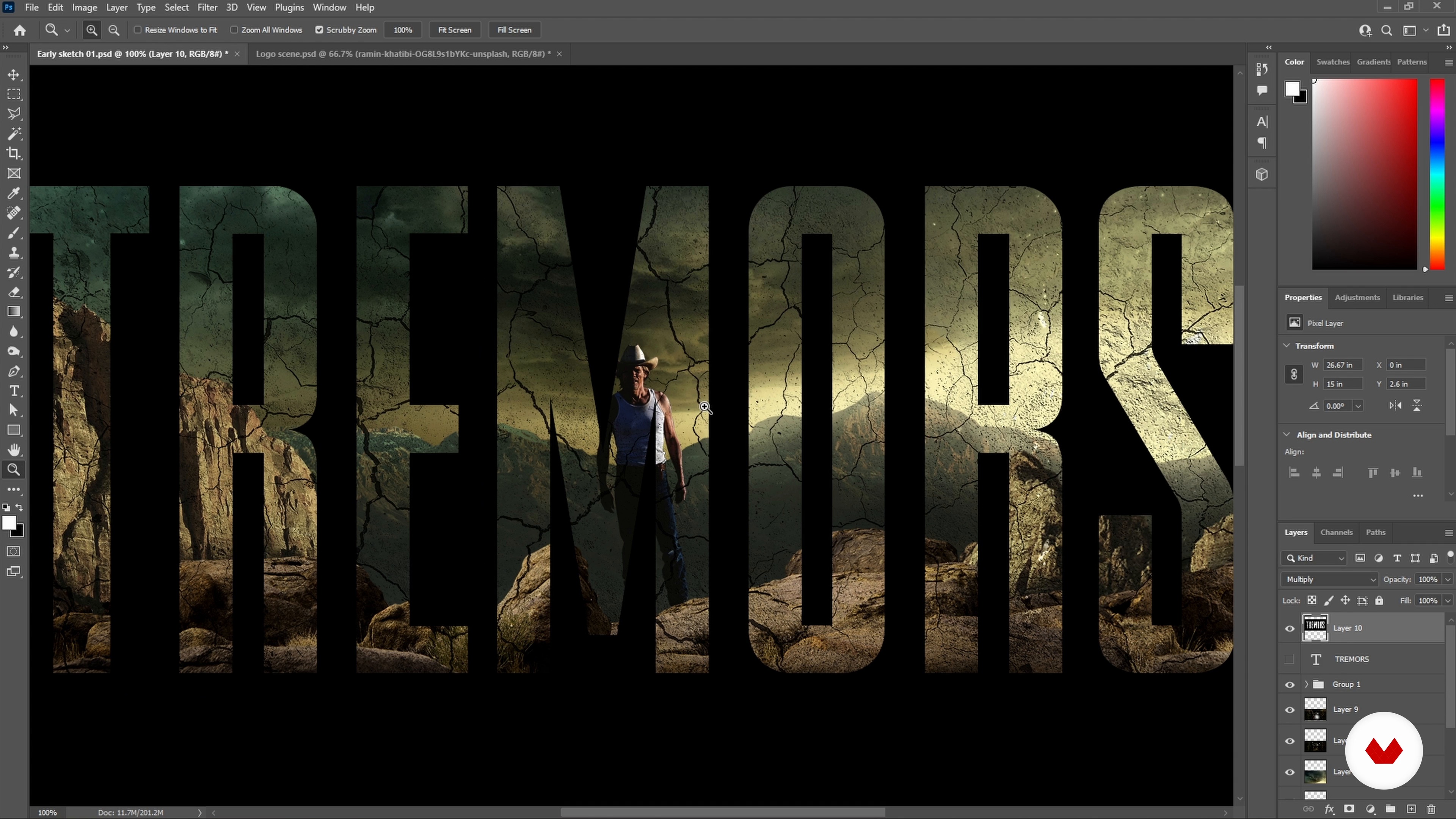The width and height of the screenshot is (1456, 819).
Task: Show more align options ellipsis
Action: (x=1418, y=496)
